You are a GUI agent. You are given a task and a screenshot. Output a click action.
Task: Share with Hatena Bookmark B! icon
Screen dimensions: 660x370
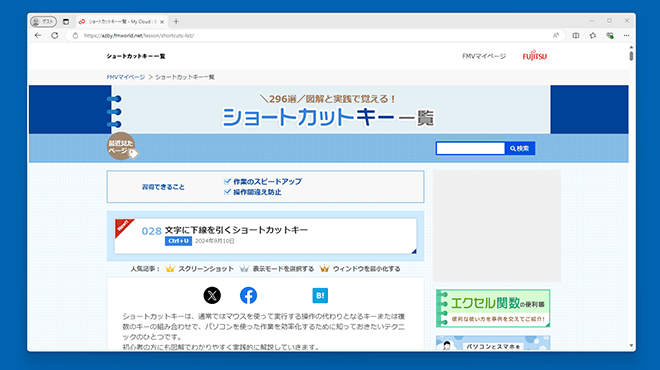tap(320, 295)
